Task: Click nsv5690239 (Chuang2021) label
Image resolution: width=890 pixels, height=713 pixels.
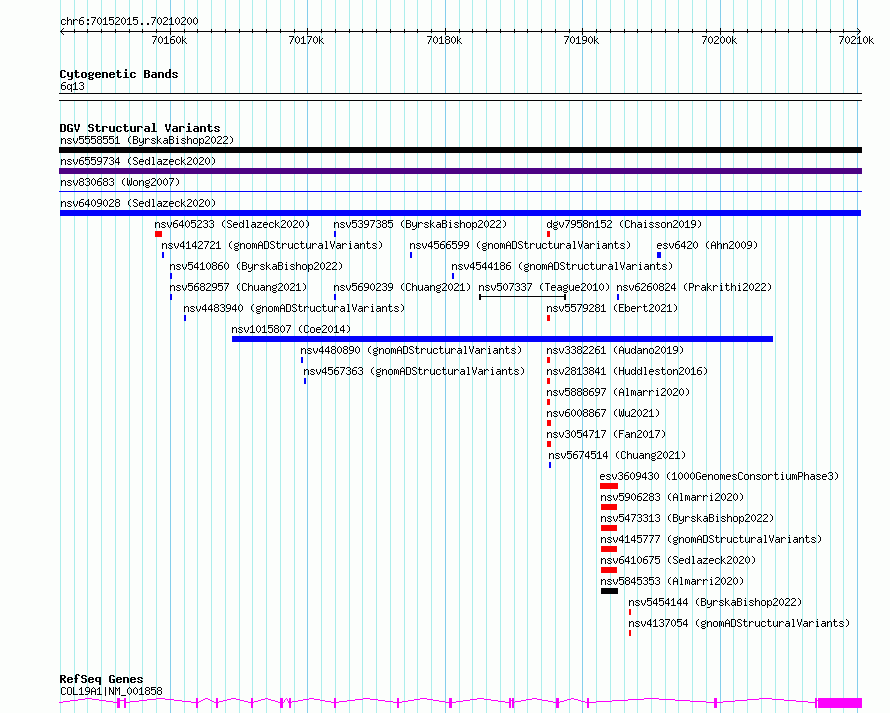Action: point(402,287)
